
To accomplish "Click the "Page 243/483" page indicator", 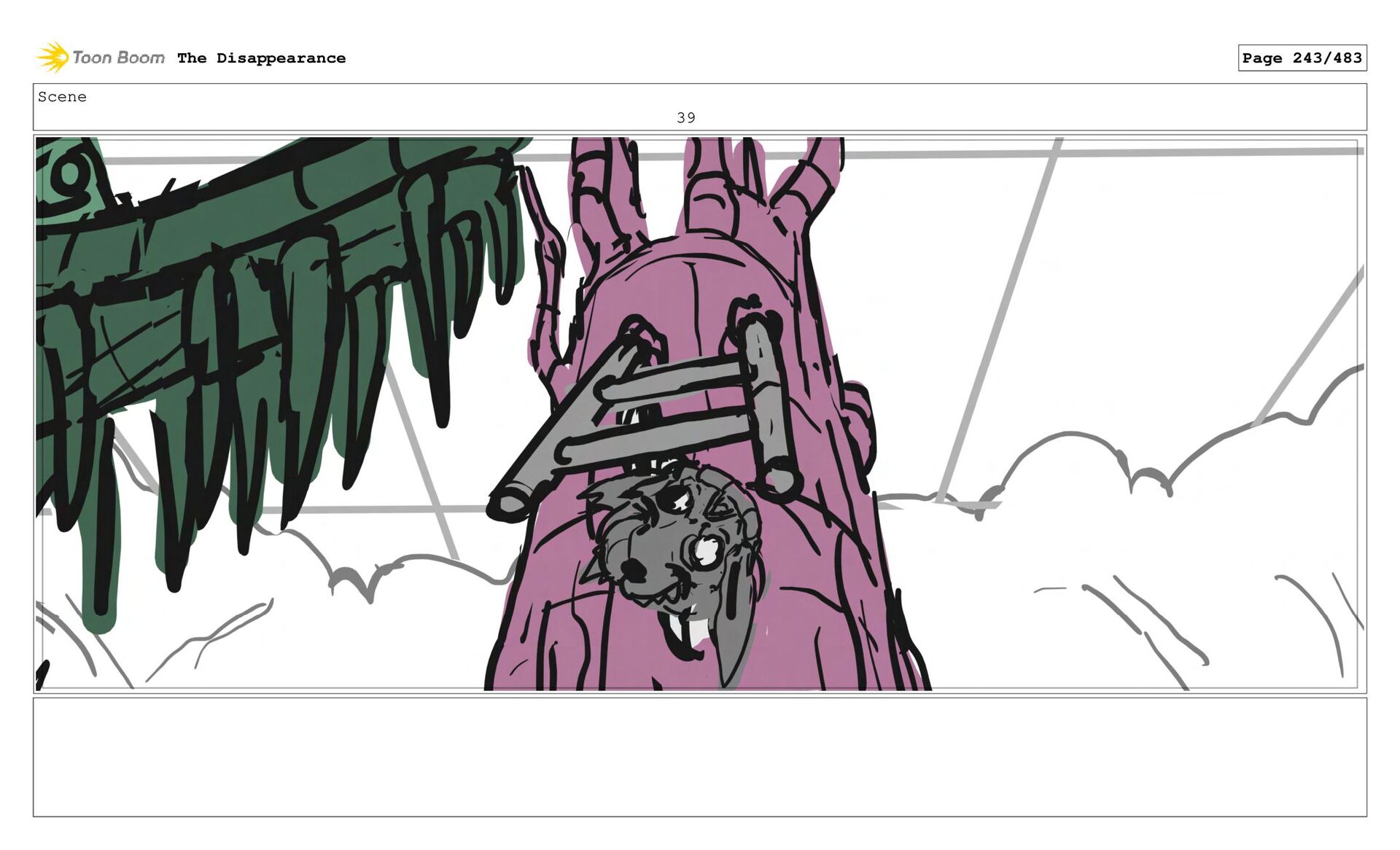I will click(1302, 58).
